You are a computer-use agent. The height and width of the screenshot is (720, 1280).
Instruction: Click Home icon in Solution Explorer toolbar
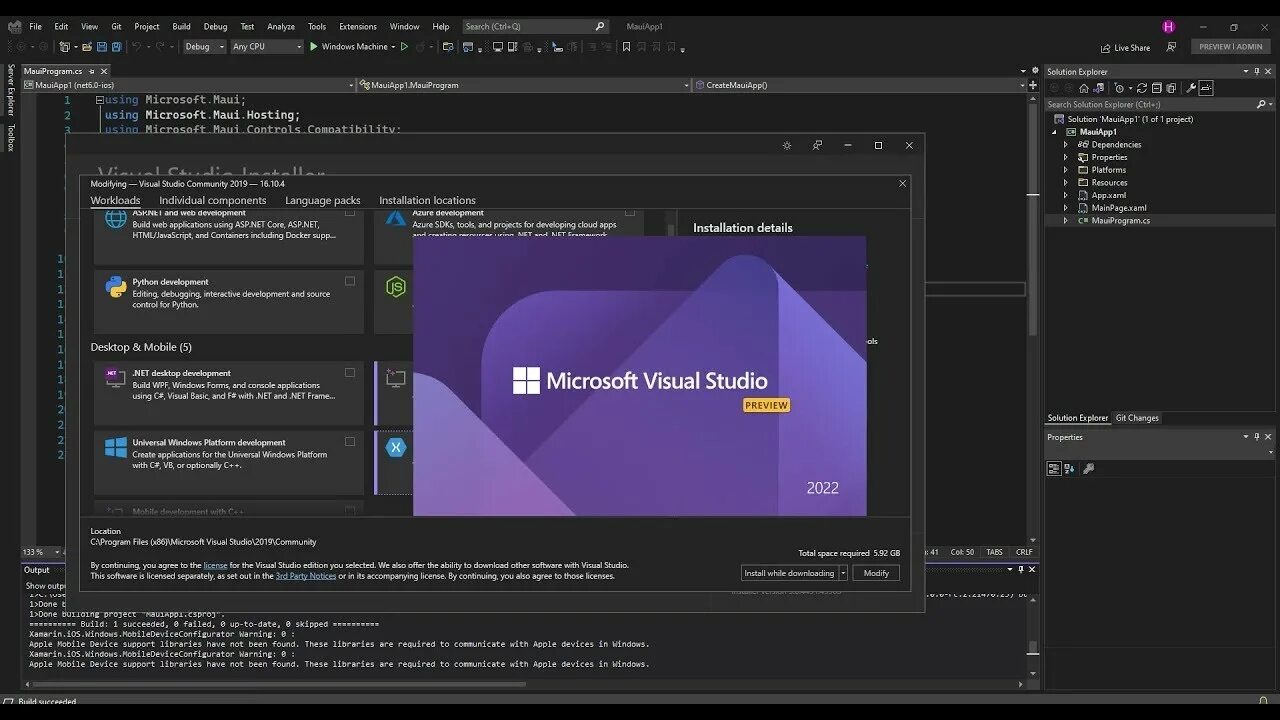point(1084,88)
